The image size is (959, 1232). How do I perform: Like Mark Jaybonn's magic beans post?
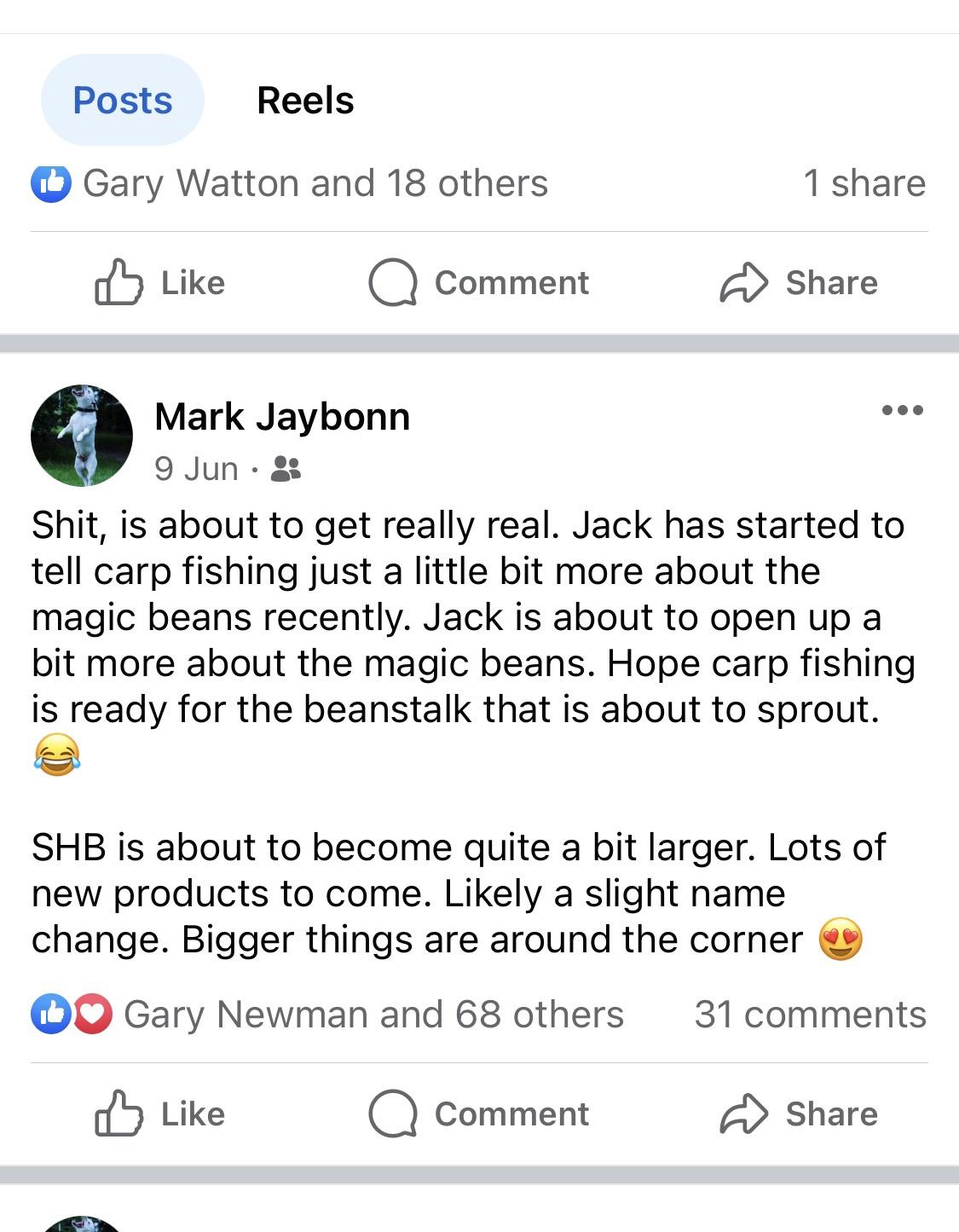(160, 1114)
